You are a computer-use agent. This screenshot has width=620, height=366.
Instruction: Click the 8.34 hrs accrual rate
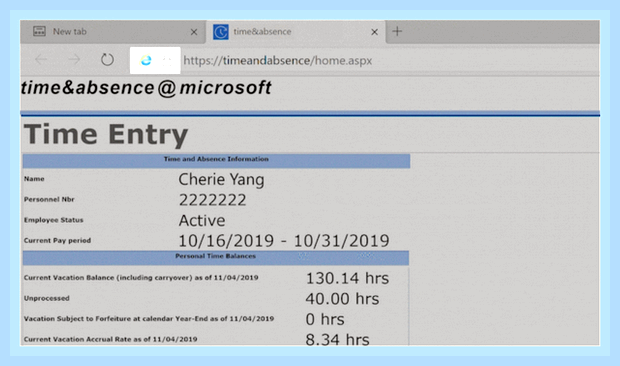pyautogui.click(x=337, y=339)
